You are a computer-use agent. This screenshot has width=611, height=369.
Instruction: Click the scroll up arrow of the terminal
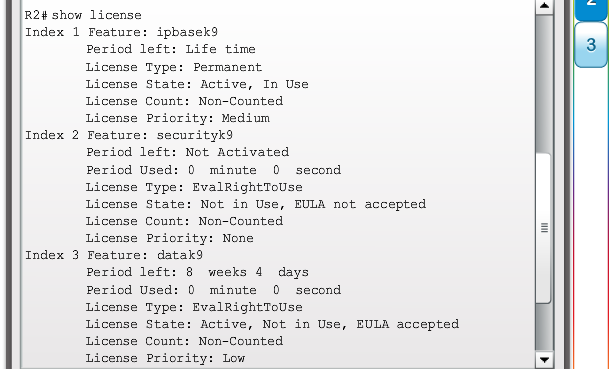pyautogui.click(x=544, y=6)
